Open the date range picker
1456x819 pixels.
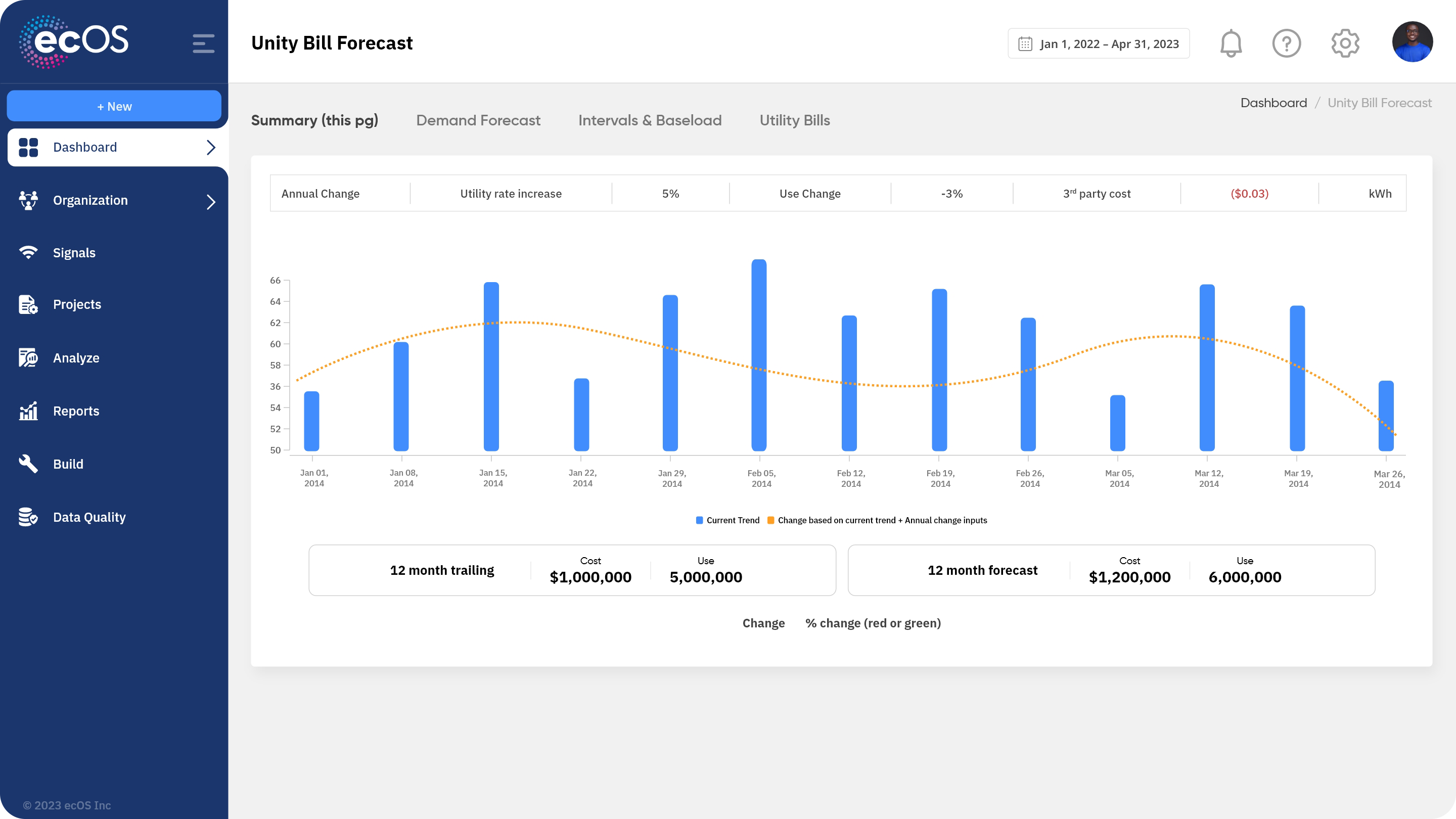[1098, 43]
